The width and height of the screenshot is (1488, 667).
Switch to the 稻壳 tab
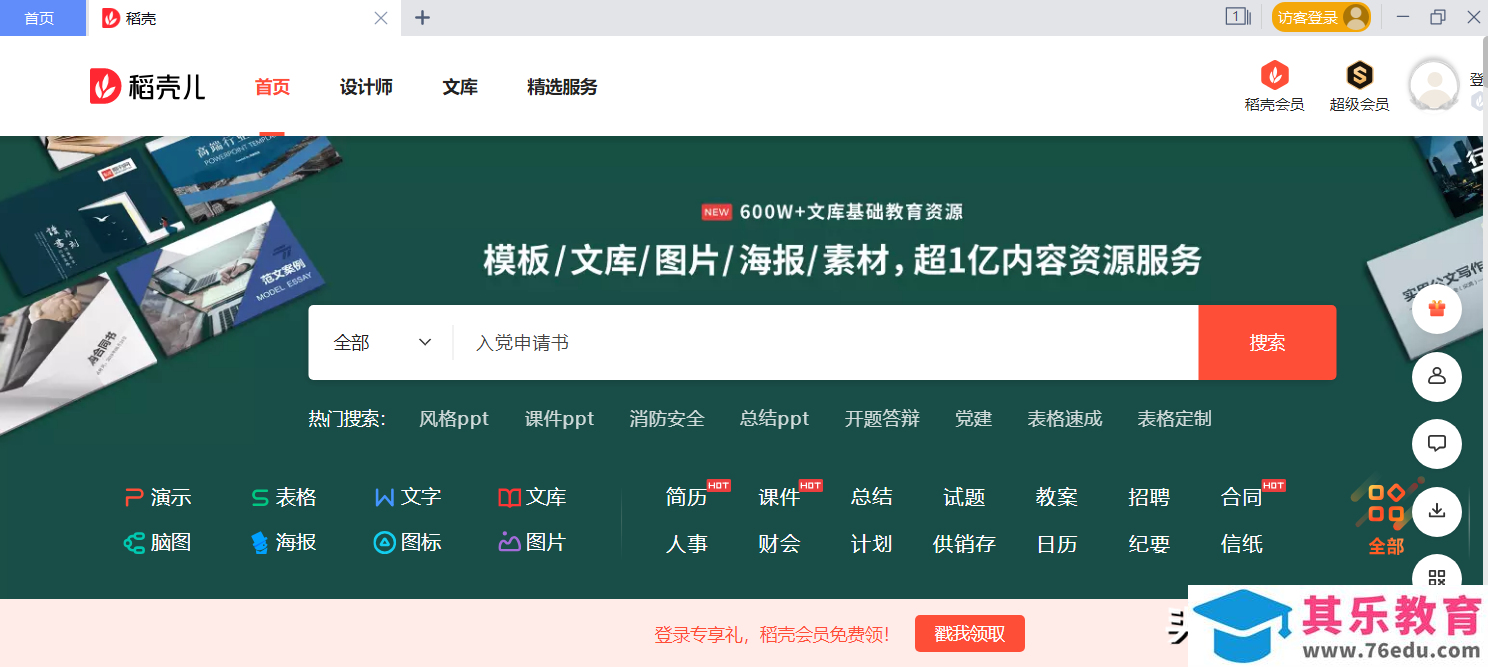click(245, 18)
